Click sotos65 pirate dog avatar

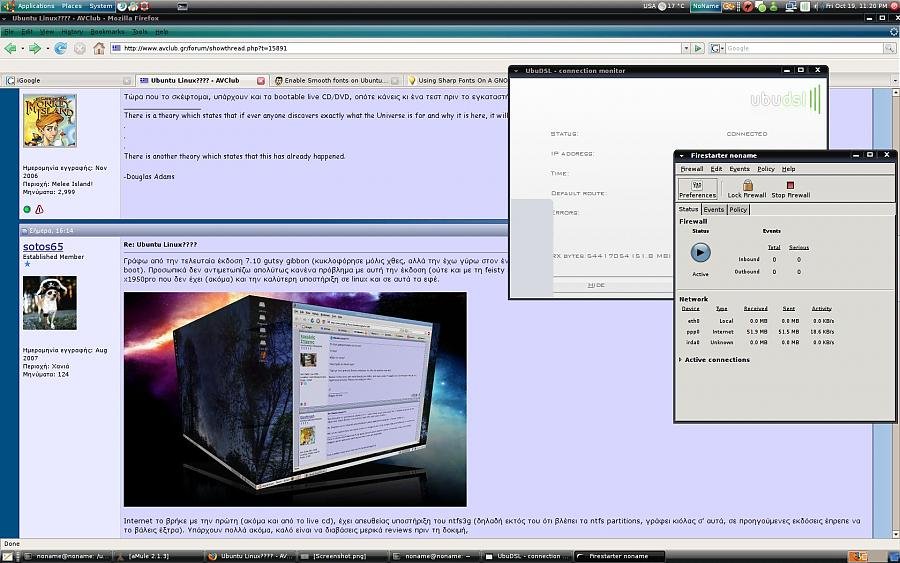[x=49, y=303]
